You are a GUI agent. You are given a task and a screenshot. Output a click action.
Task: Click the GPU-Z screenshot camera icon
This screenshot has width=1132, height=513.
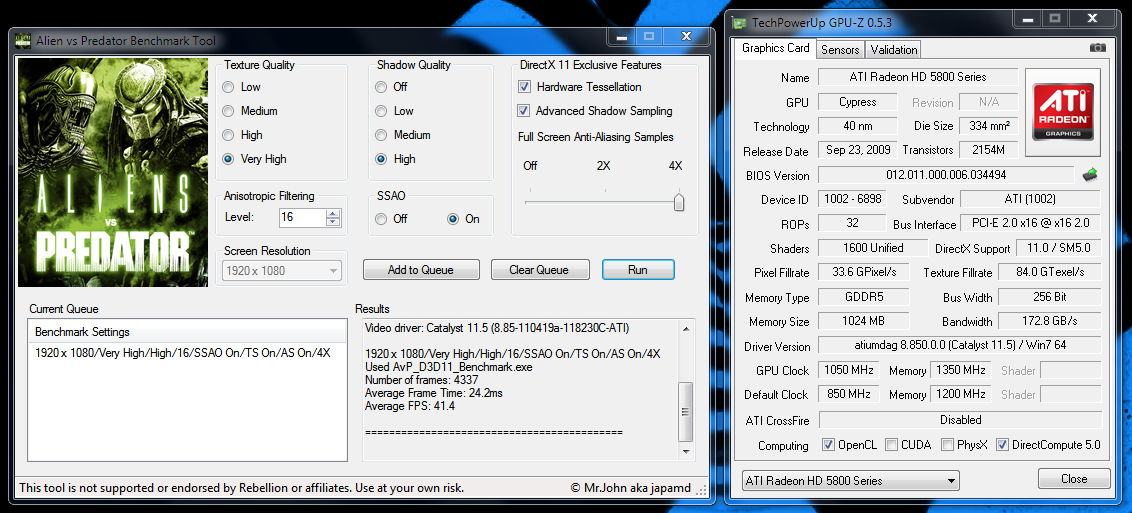(x=1097, y=48)
